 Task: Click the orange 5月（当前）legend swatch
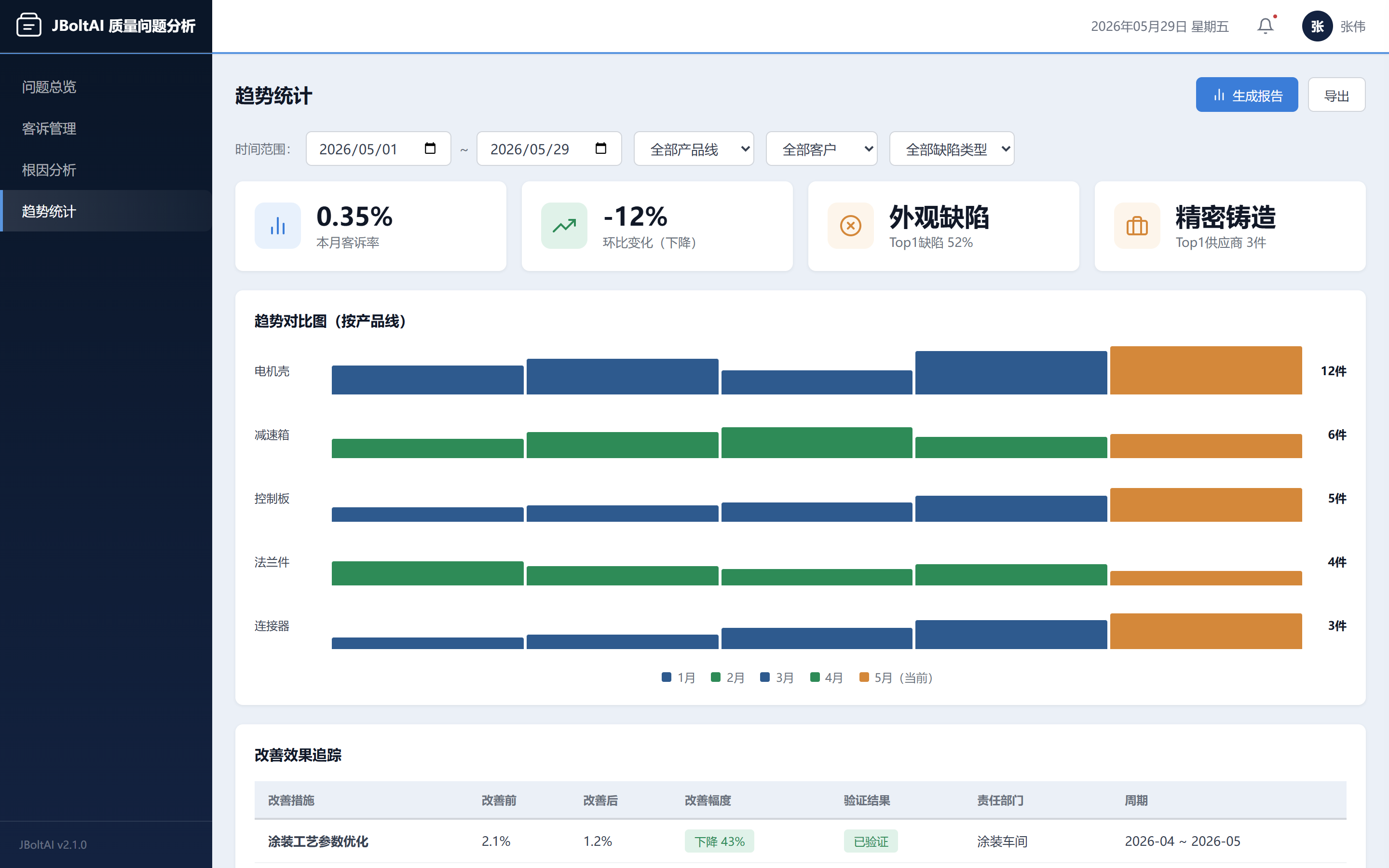pyautogui.click(x=864, y=677)
